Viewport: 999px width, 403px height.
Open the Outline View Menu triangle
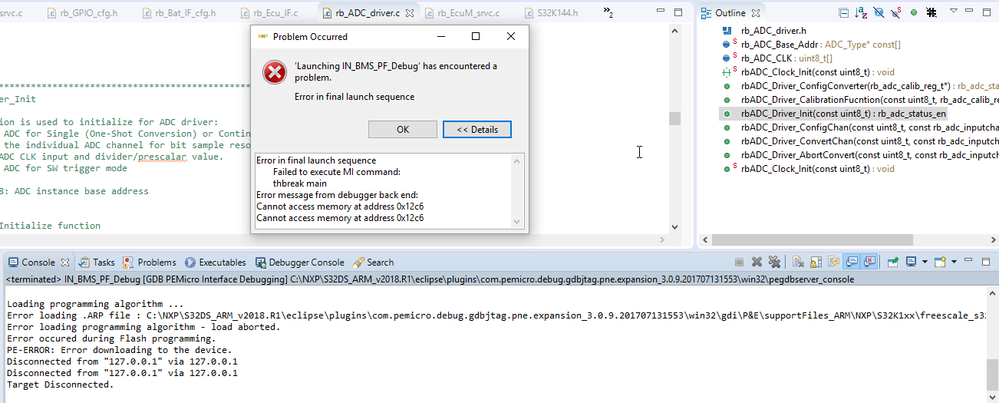pyautogui.click(x=954, y=11)
